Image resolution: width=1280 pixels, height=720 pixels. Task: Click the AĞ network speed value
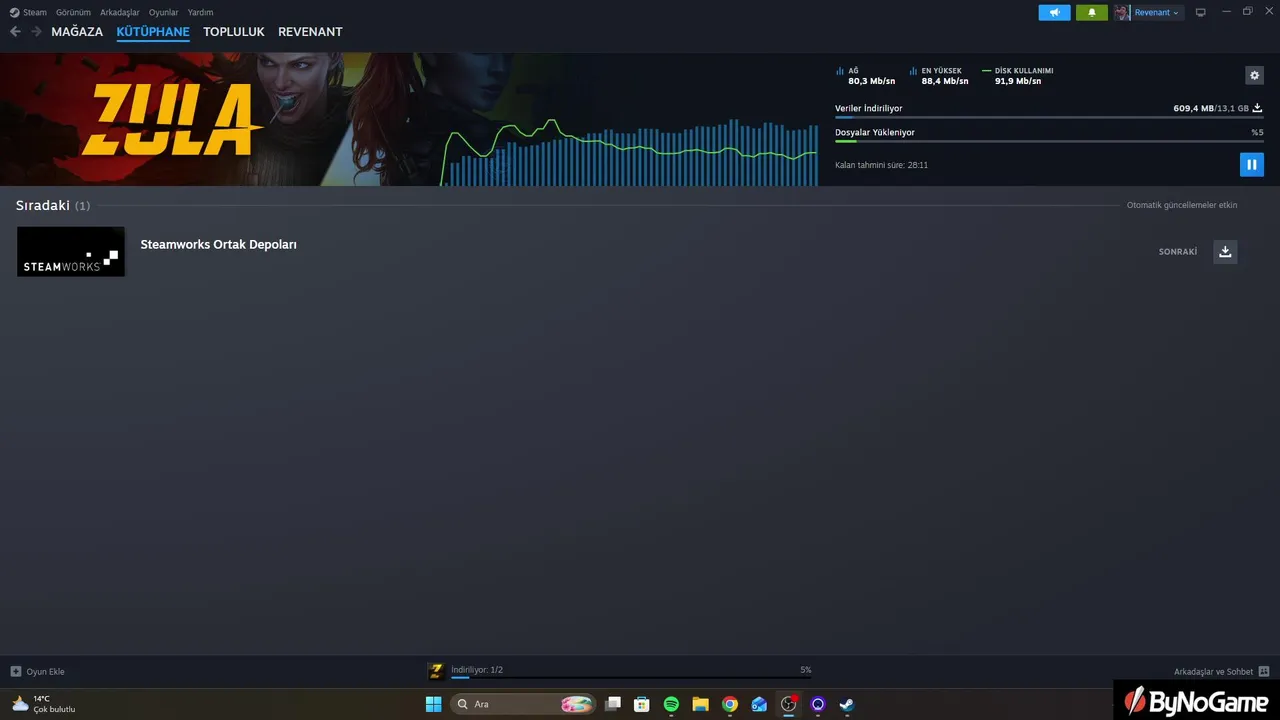(872, 81)
